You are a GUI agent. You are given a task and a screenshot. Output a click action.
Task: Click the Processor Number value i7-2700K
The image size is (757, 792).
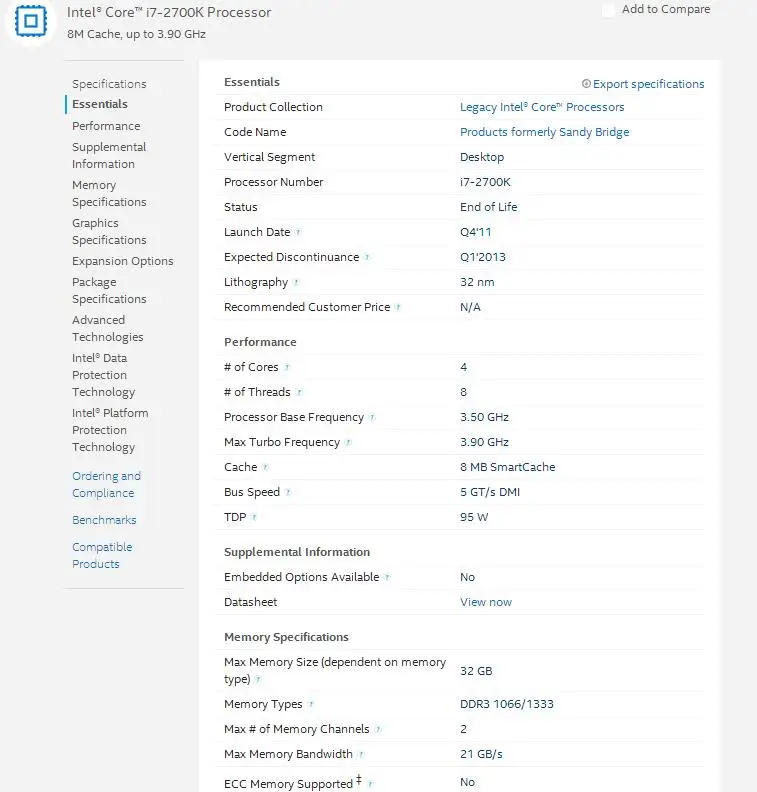point(485,182)
